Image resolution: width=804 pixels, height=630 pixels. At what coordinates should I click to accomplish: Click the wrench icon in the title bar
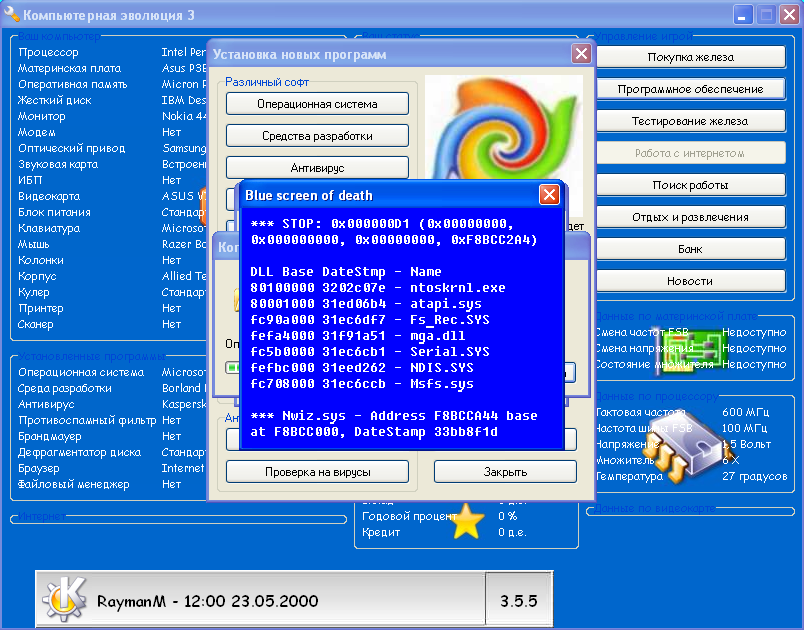click(x=11, y=14)
